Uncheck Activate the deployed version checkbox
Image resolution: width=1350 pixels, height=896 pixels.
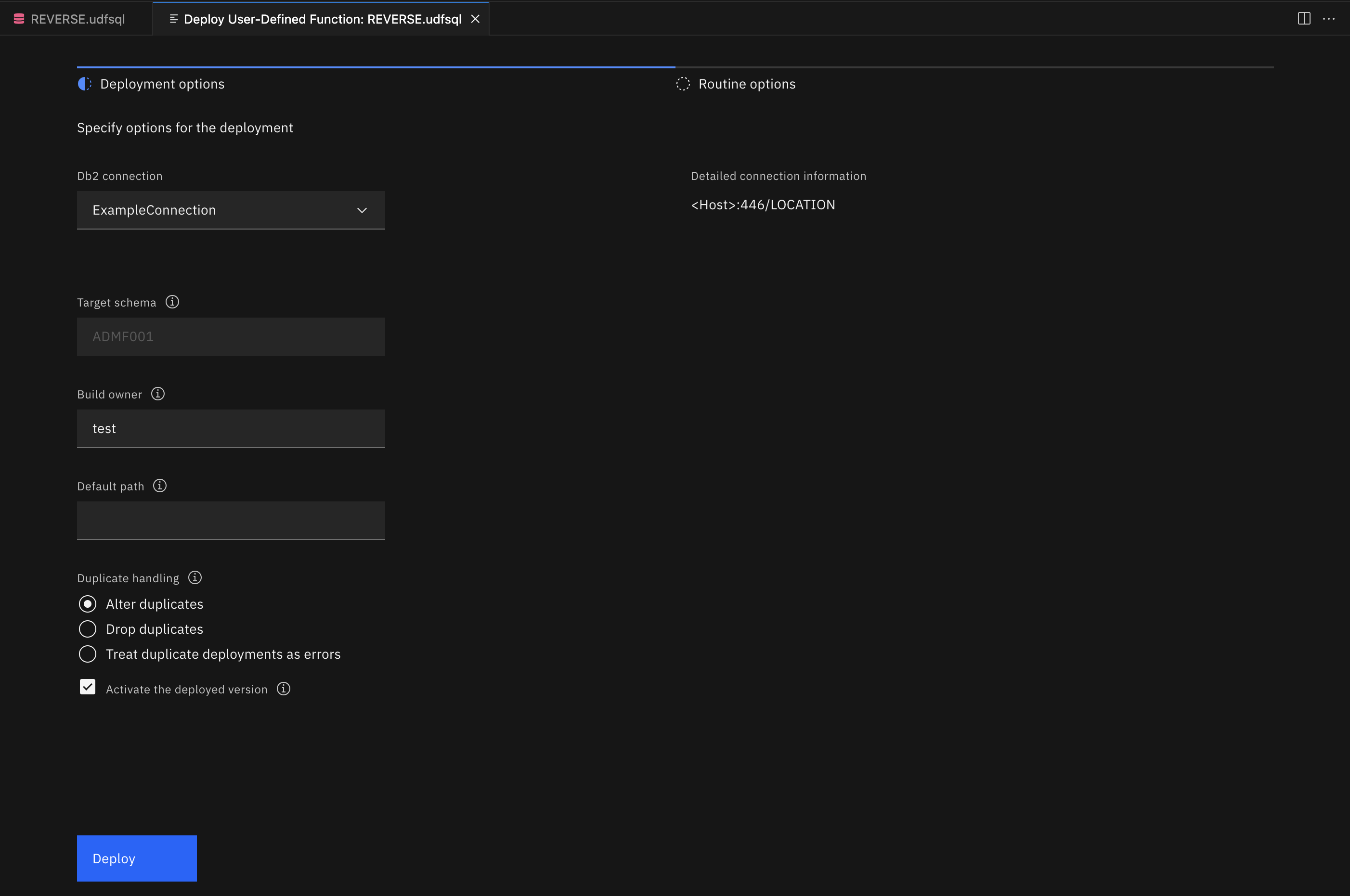click(x=88, y=687)
